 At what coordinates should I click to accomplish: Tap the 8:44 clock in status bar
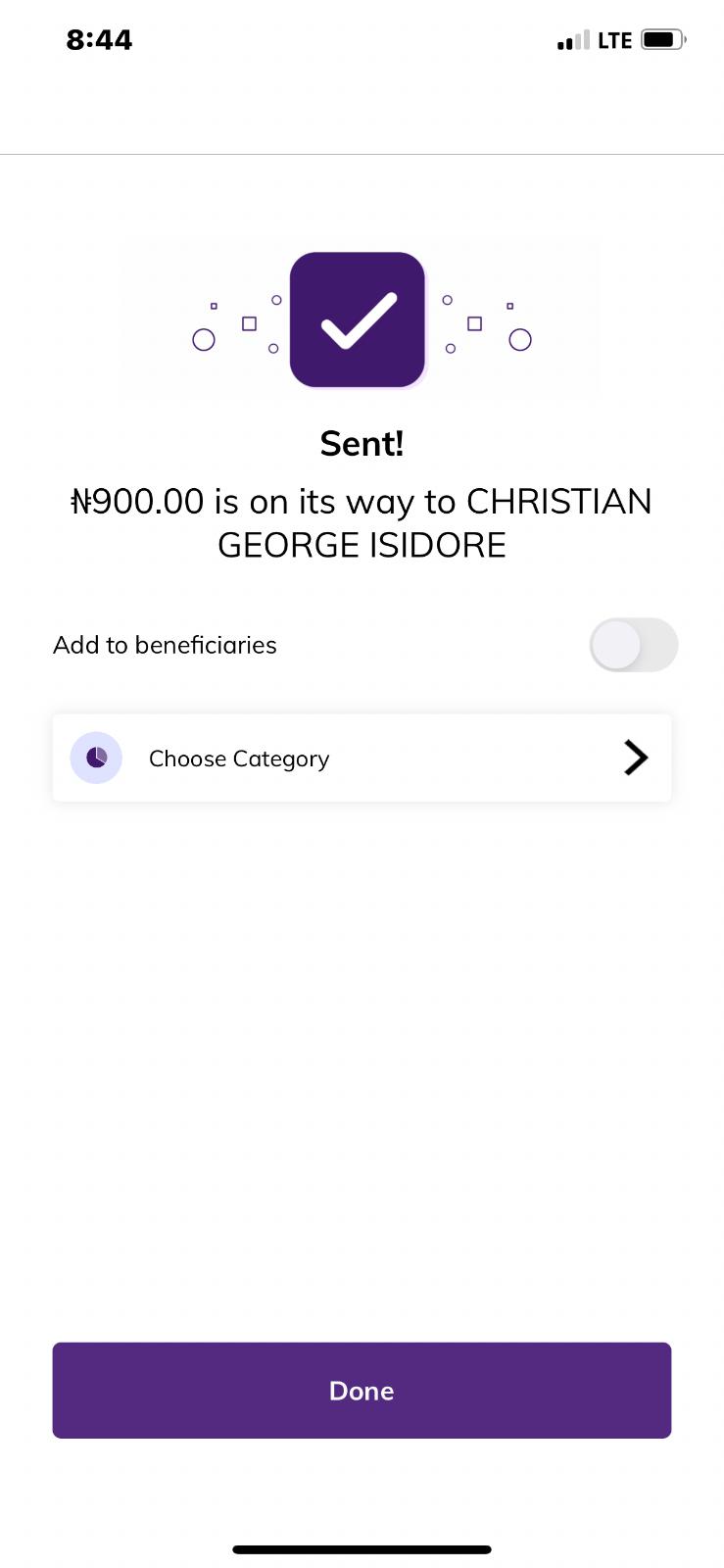pos(99,40)
